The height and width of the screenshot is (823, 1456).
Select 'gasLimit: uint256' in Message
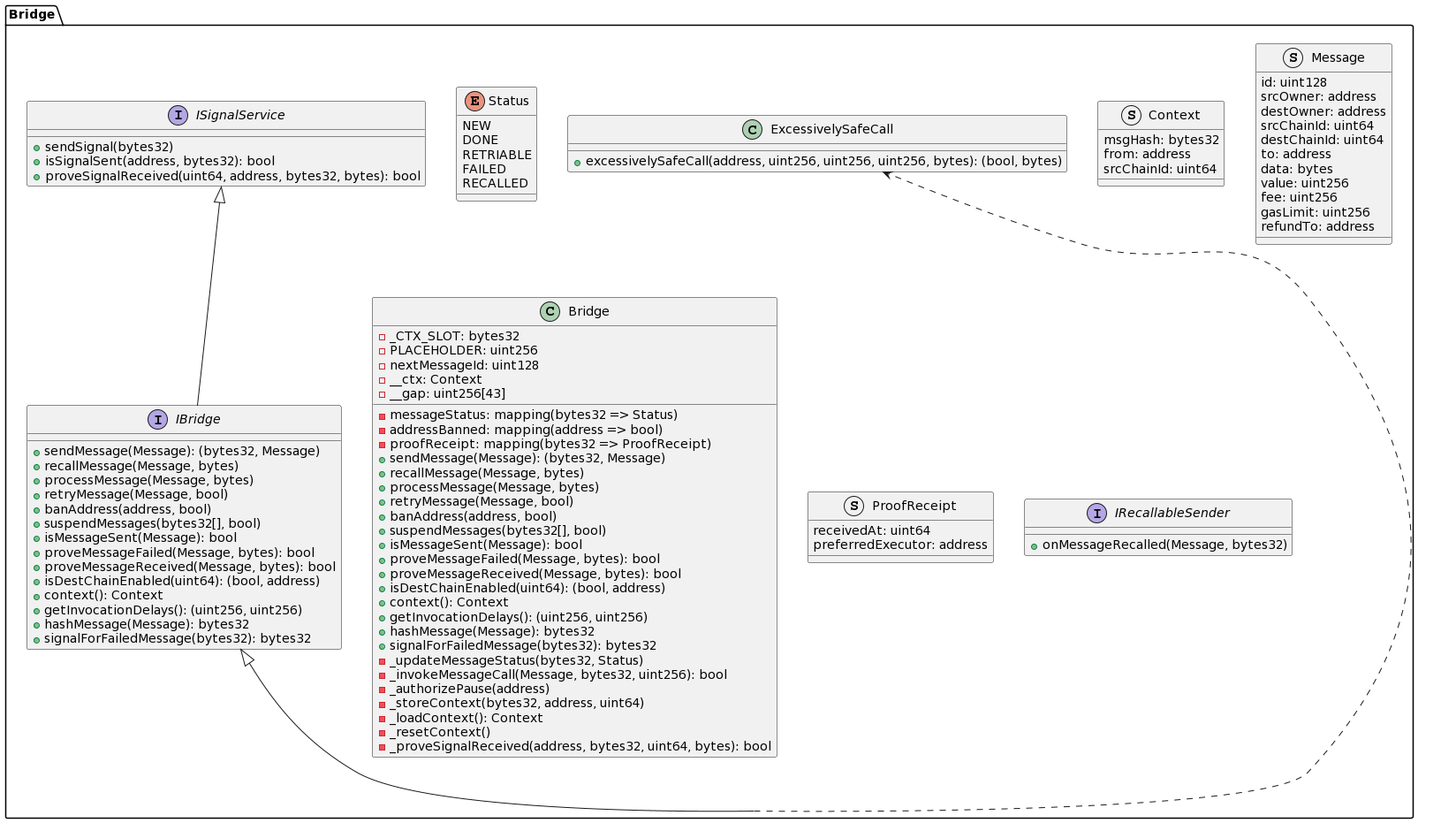tap(1315, 212)
